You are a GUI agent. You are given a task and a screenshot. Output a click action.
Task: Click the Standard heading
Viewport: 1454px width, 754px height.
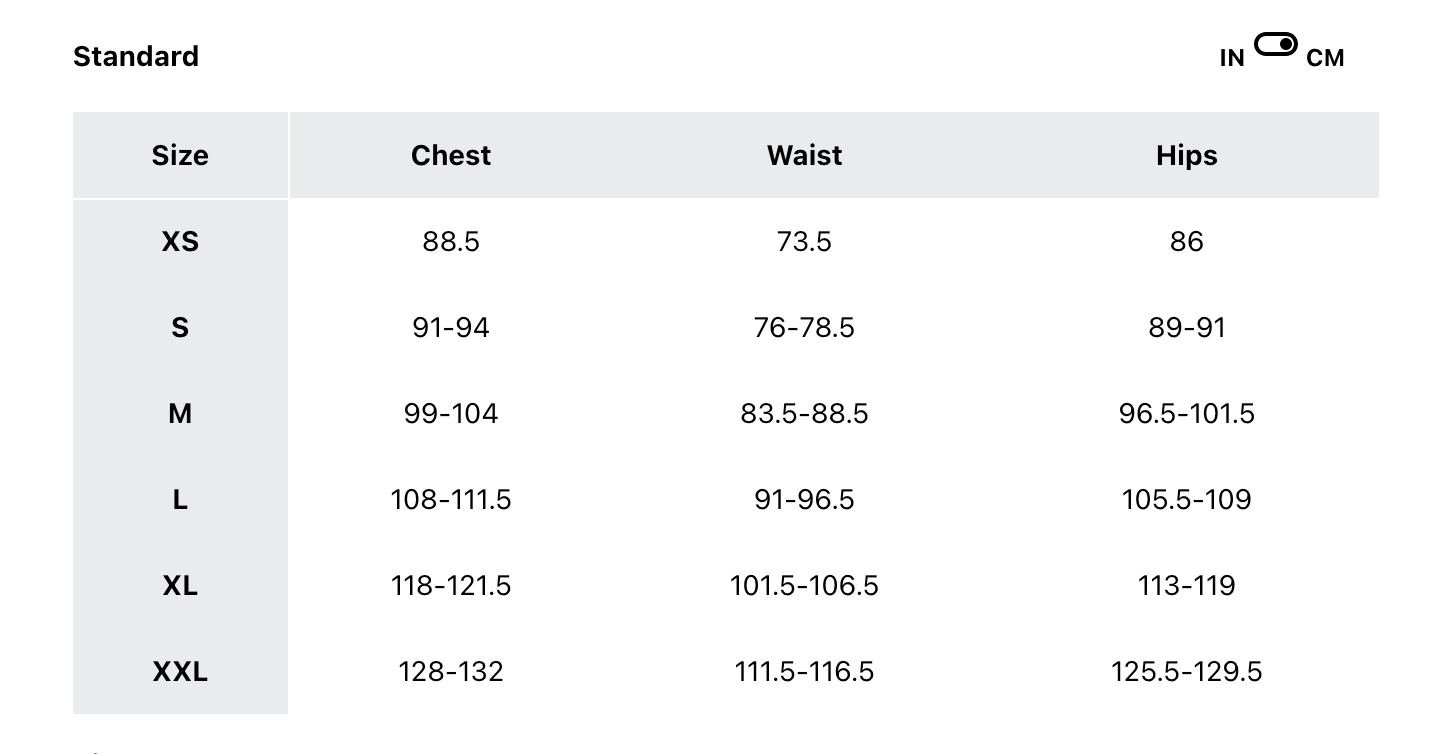point(136,56)
